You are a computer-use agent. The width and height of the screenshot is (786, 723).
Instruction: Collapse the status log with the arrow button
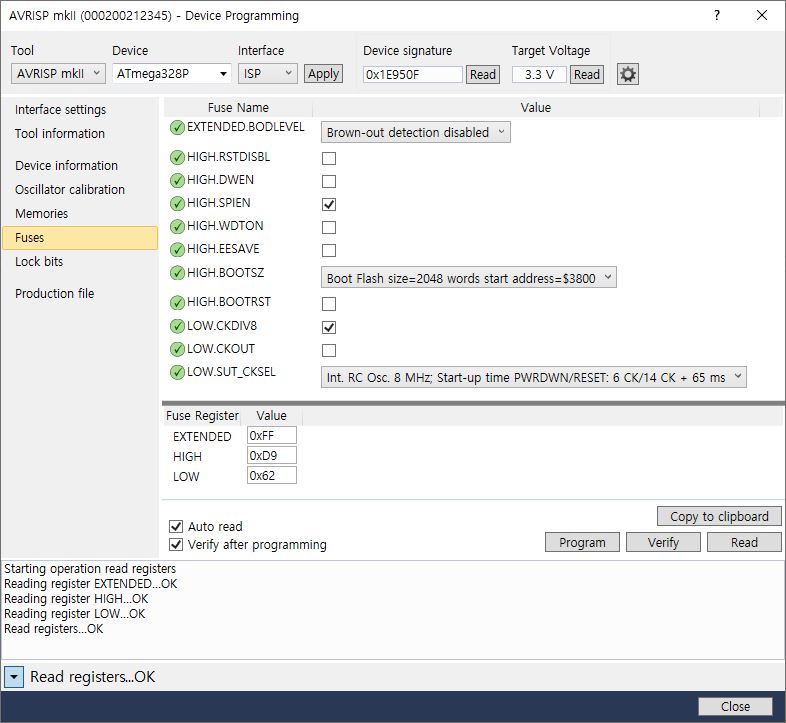[14, 677]
